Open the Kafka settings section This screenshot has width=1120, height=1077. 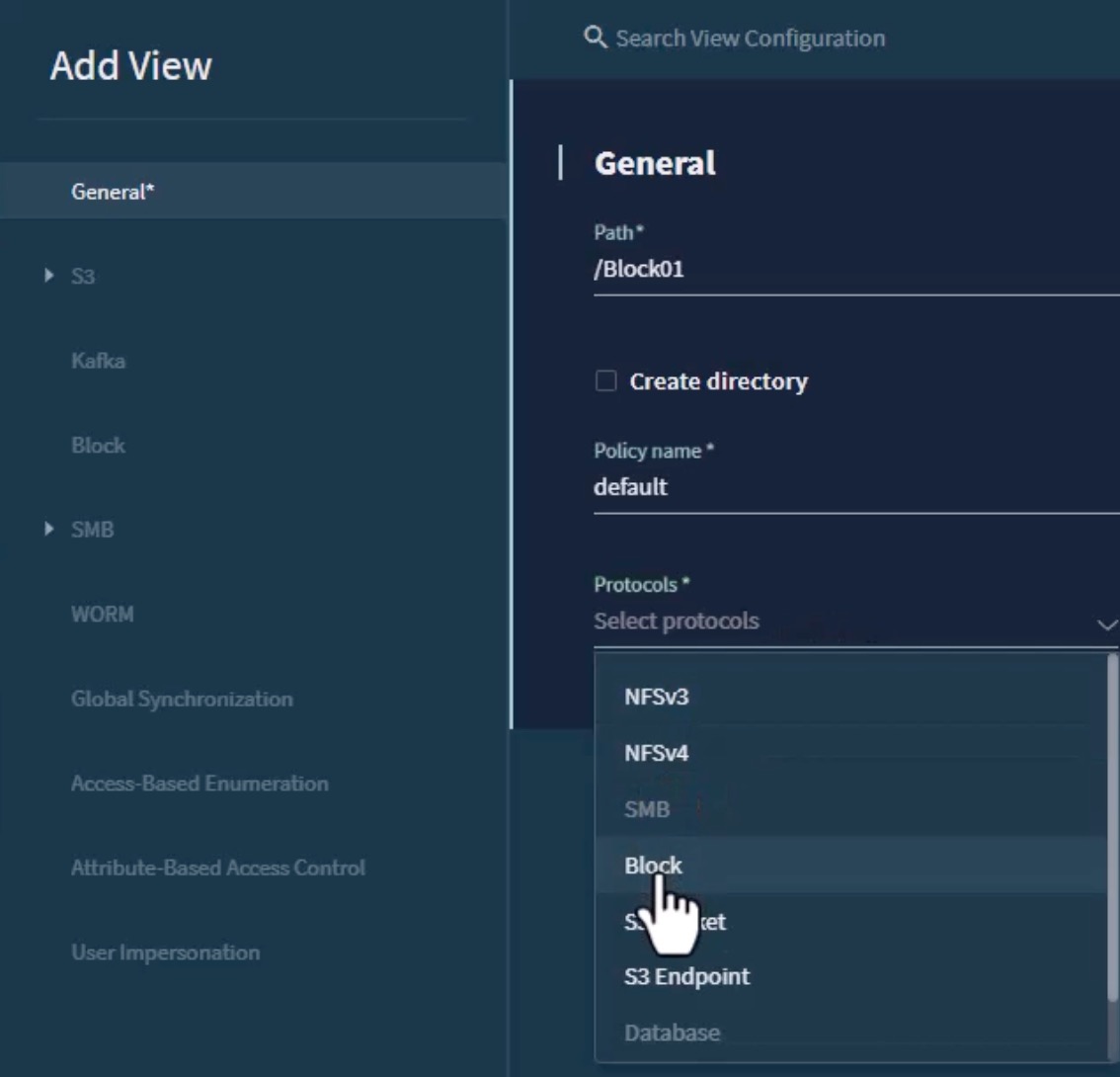tap(98, 361)
